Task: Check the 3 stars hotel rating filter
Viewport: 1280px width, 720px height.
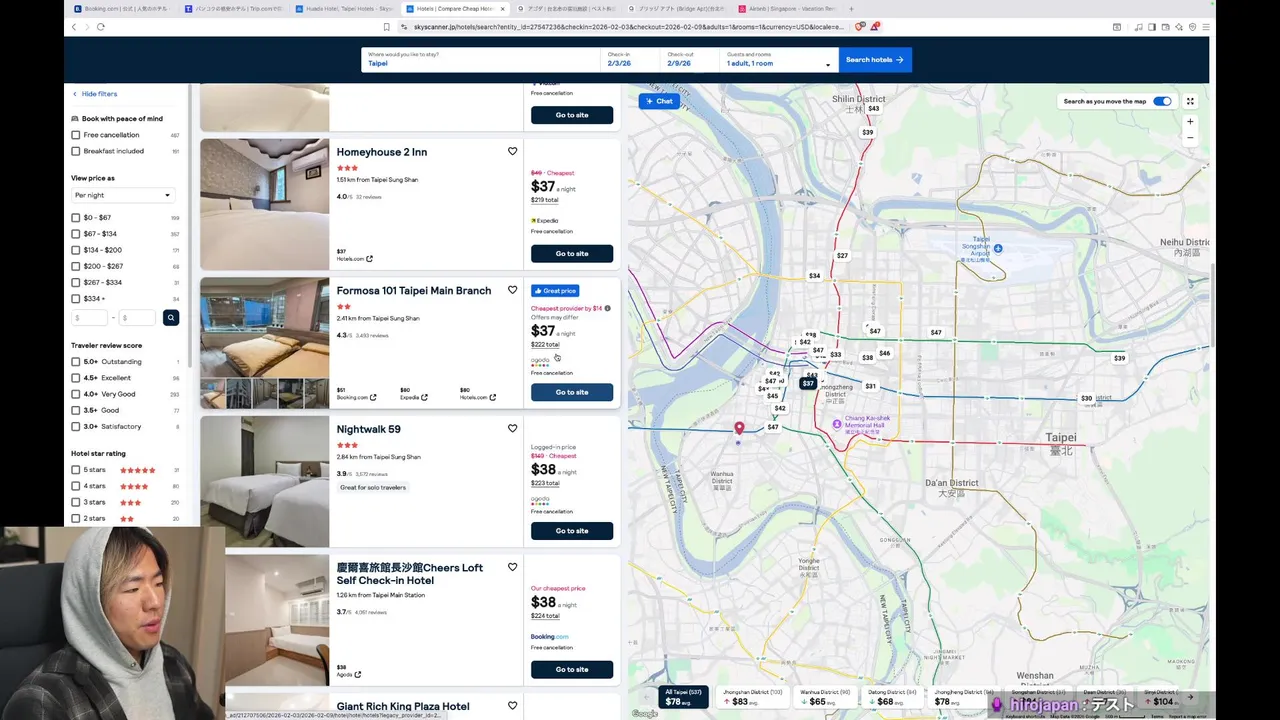Action: click(75, 502)
